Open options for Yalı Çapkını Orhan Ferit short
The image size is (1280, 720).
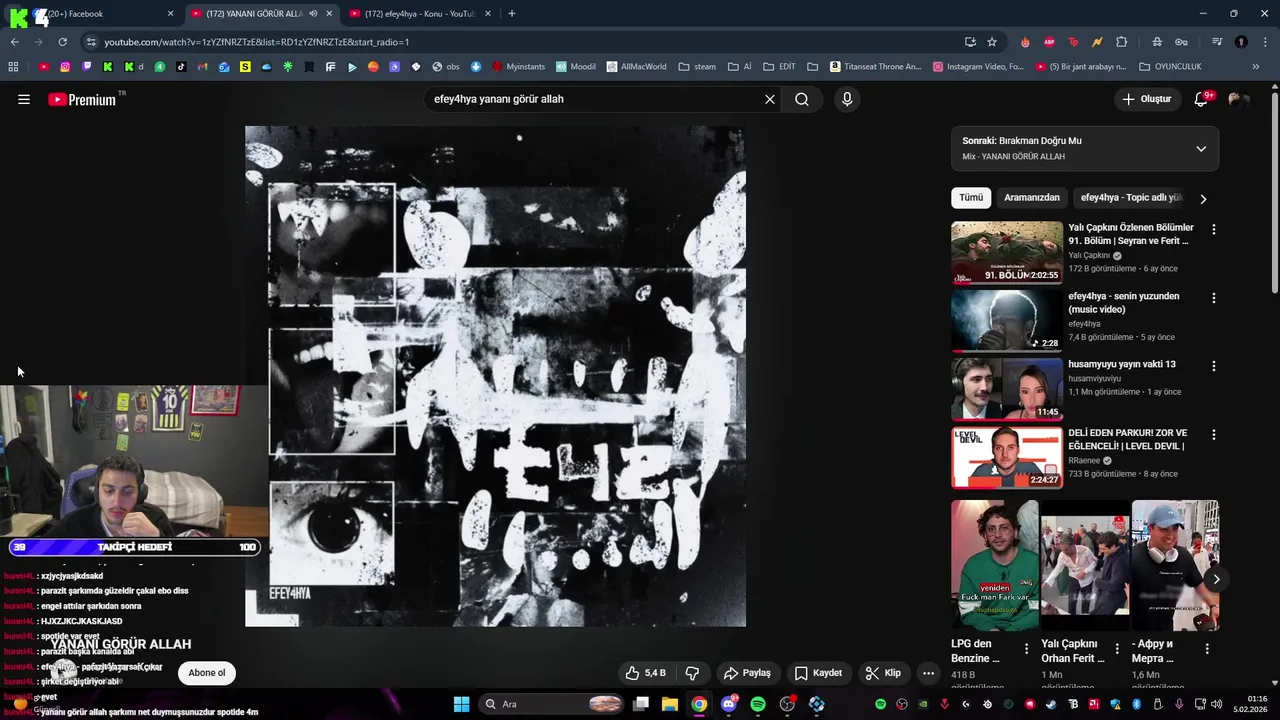click(x=1116, y=649)
